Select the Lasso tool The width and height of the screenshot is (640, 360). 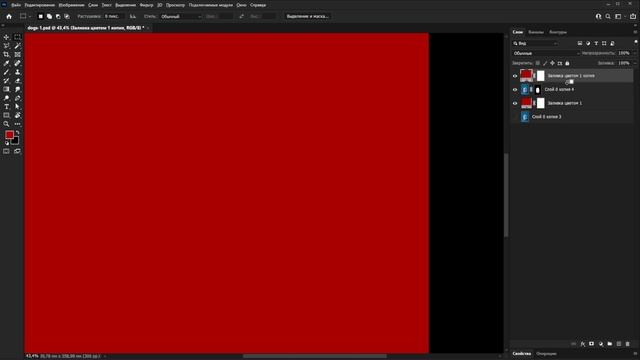click(6, 46)
